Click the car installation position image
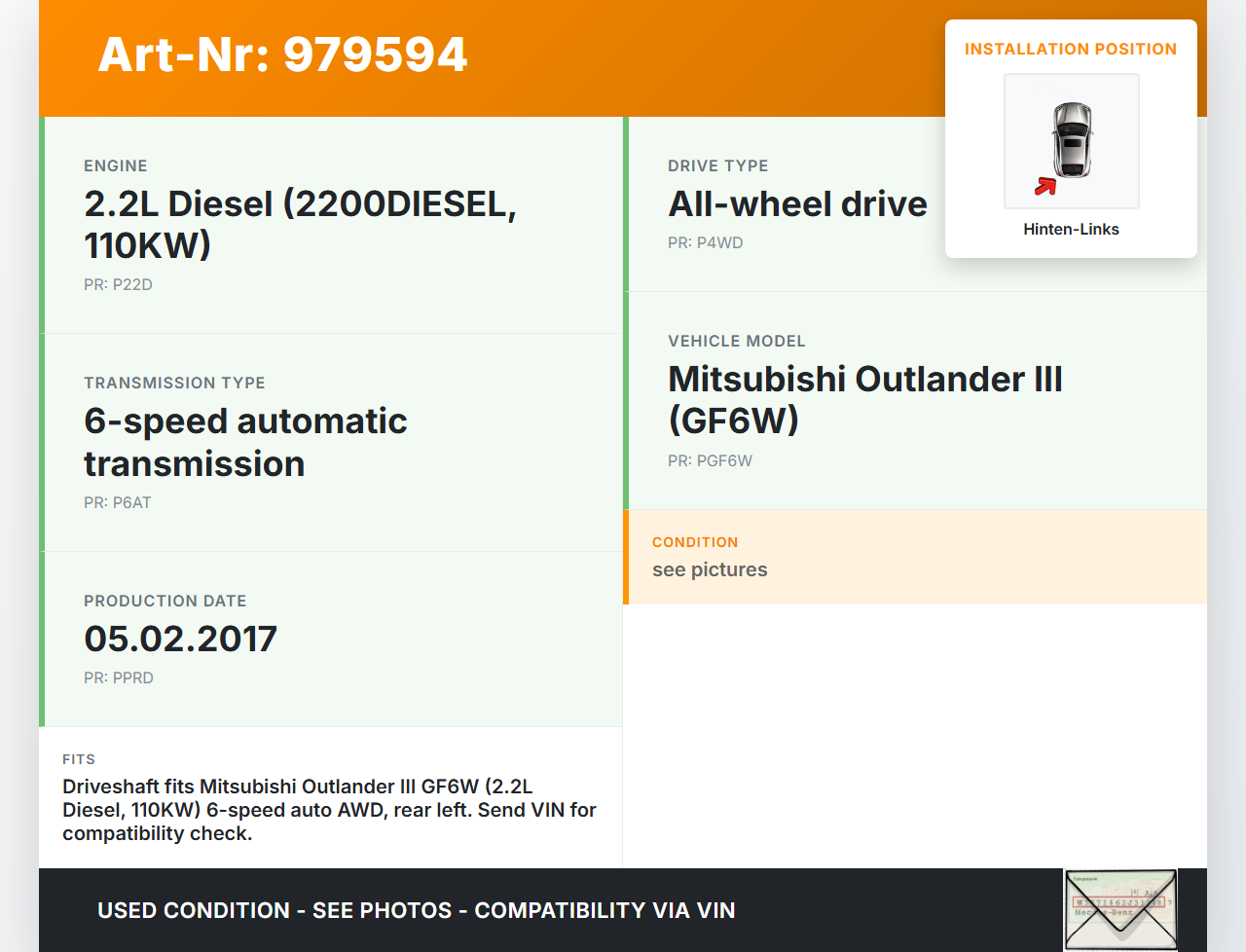1246x952 pixels. tap(1071, 140)
